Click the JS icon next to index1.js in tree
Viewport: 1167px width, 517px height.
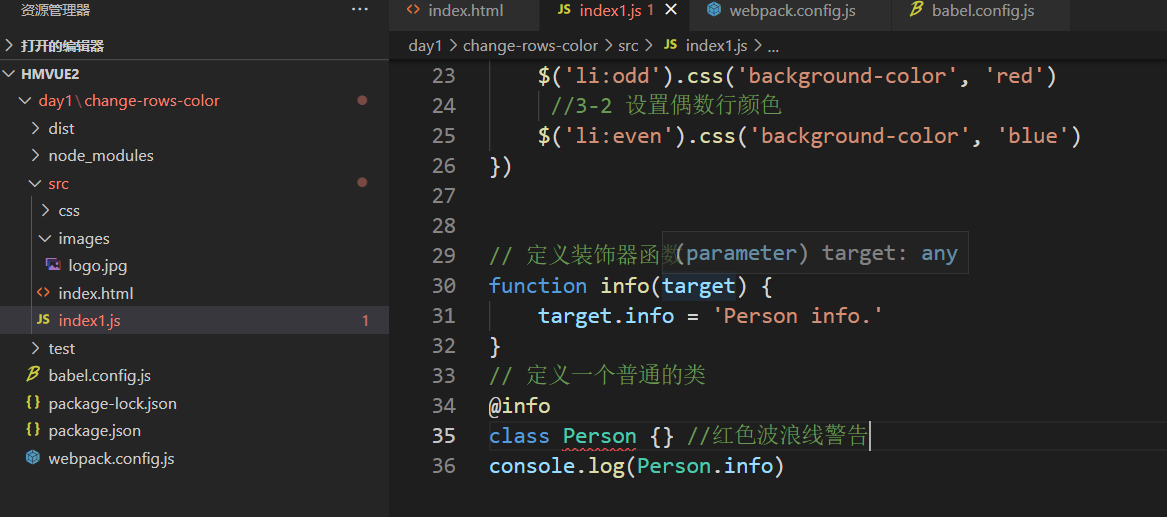[43, 321]
